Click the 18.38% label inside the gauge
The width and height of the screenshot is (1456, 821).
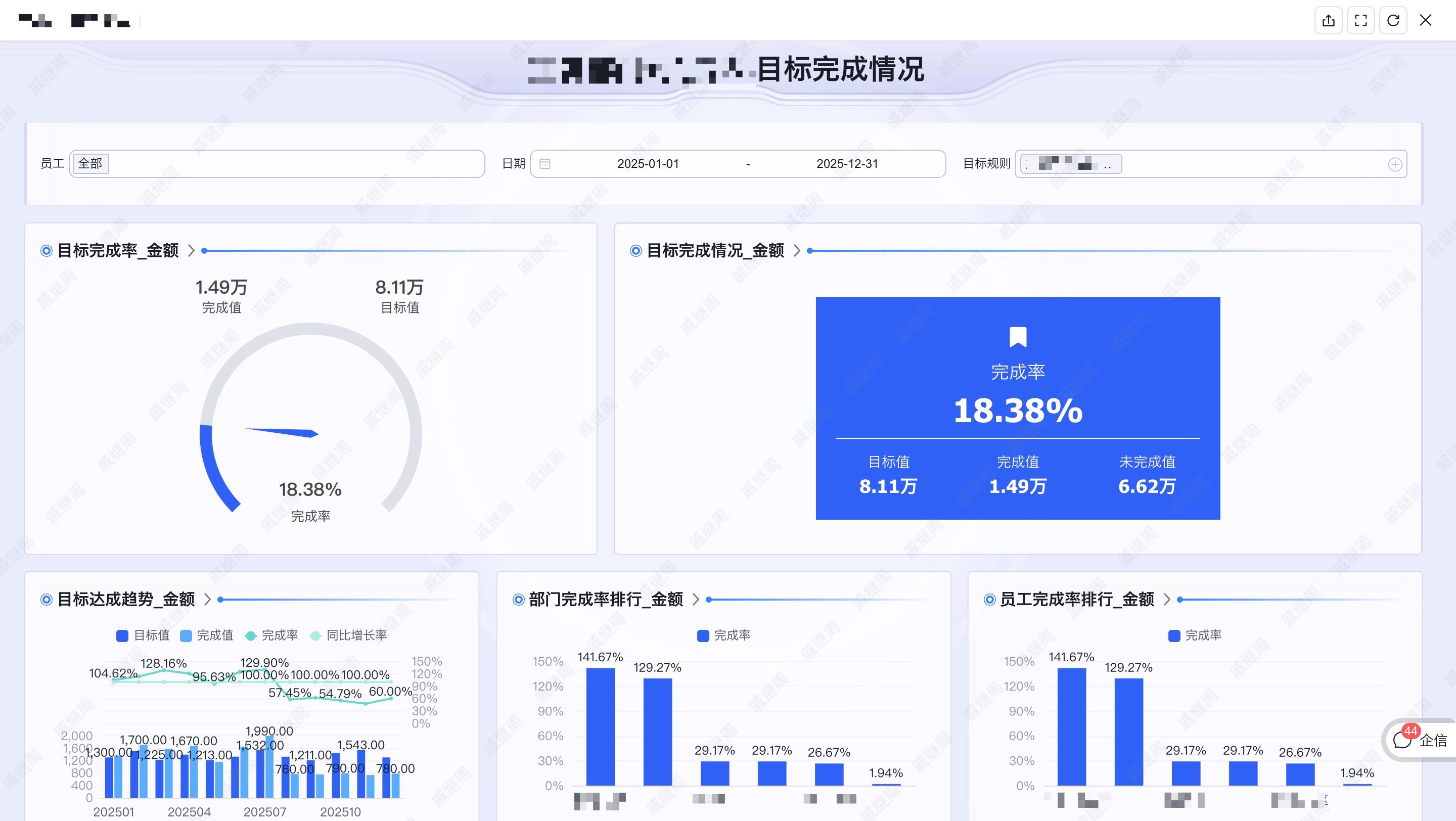(310, 490)
